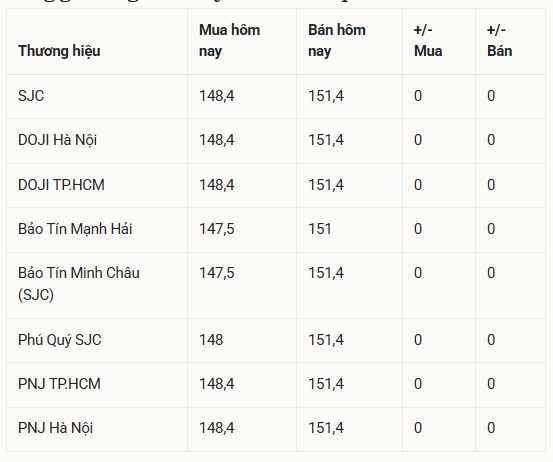Select the Phú Quý SJC row label

[x=60, y=340]
